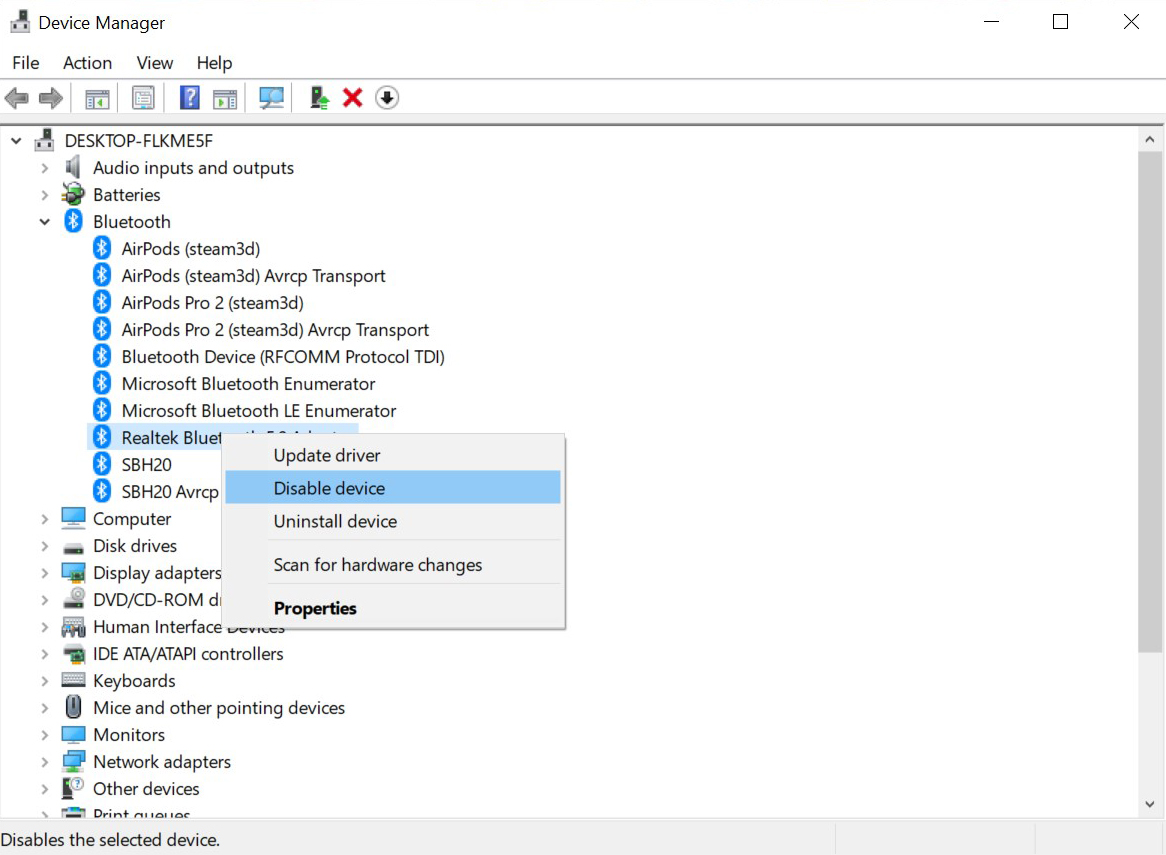The width and height of the screenshot is (1166, 855).
Task: Choose Disable device from context menu
Action: point(329,488)
